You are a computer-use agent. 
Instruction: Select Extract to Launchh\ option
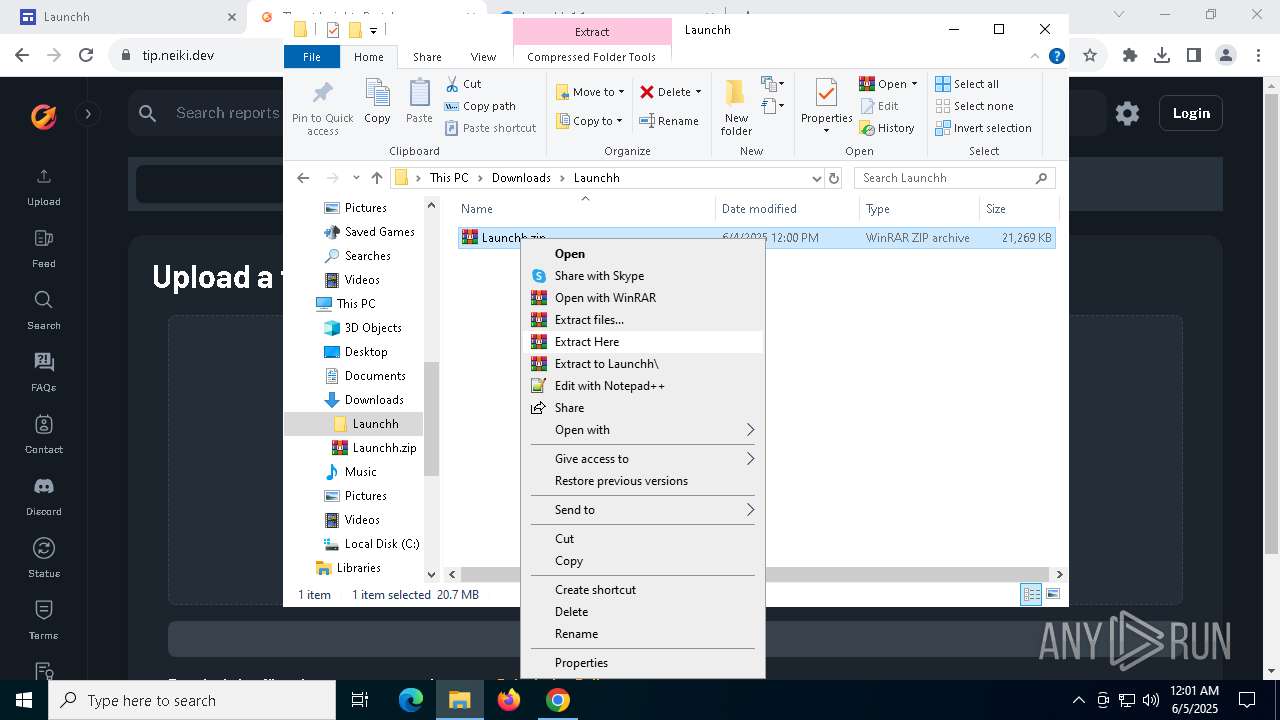(642, 364)
